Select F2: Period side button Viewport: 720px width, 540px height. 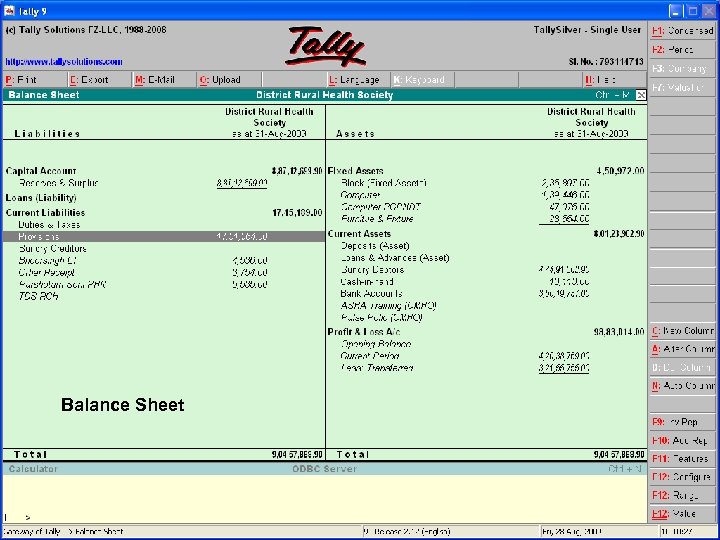[x=682, y=50]
